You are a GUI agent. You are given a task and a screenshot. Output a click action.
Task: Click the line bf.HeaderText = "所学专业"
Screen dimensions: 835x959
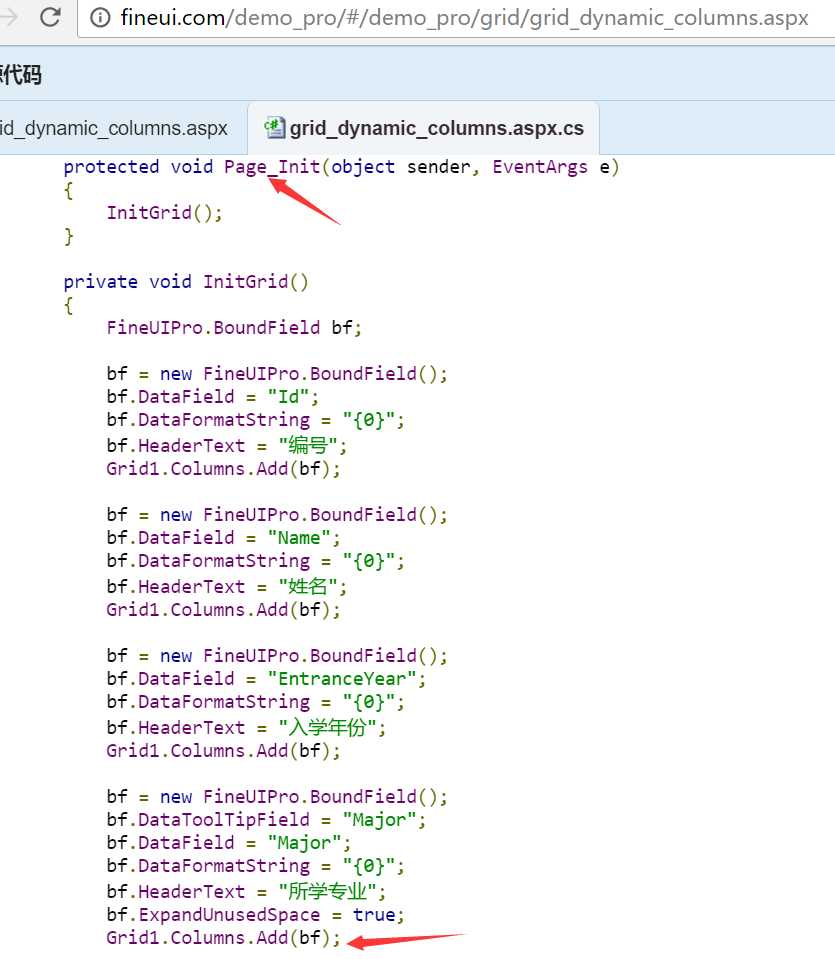247,891
